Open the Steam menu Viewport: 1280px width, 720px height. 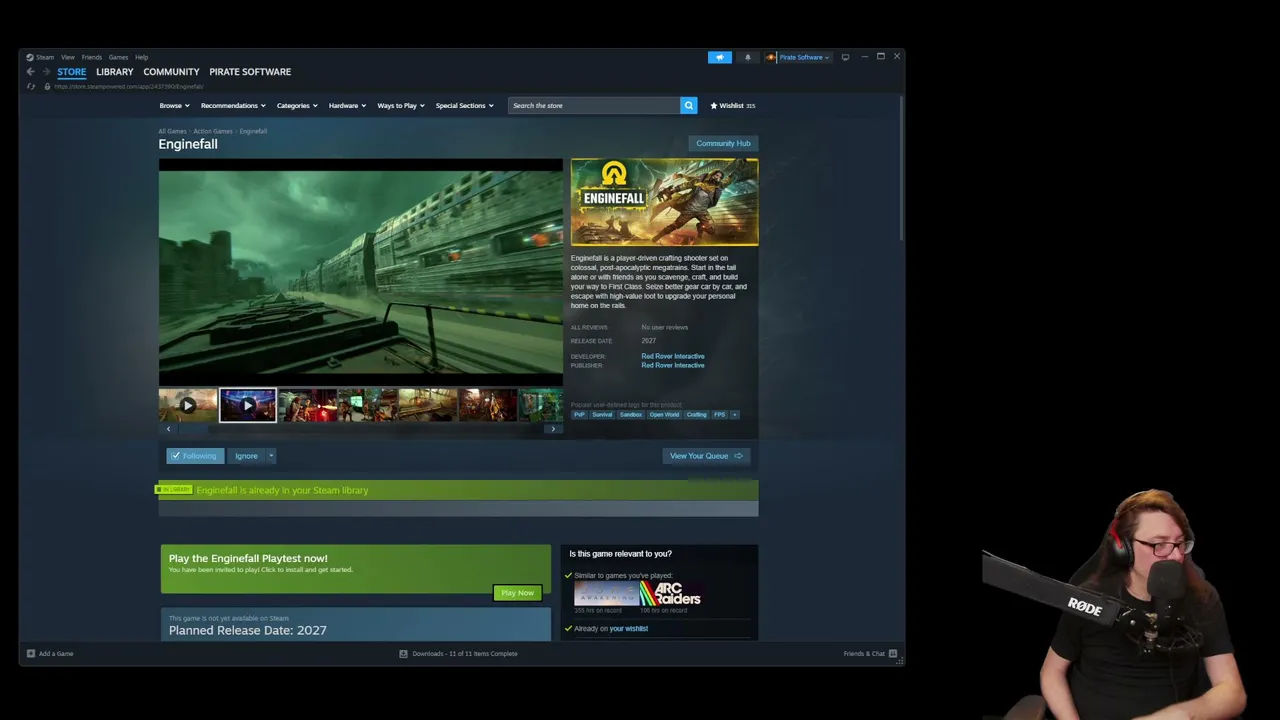45,57
